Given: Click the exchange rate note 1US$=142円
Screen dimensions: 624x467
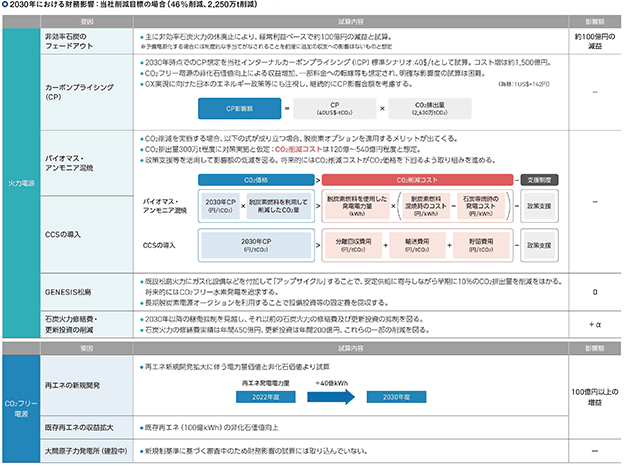Looking at the screenshot, I should coord(524,84).
